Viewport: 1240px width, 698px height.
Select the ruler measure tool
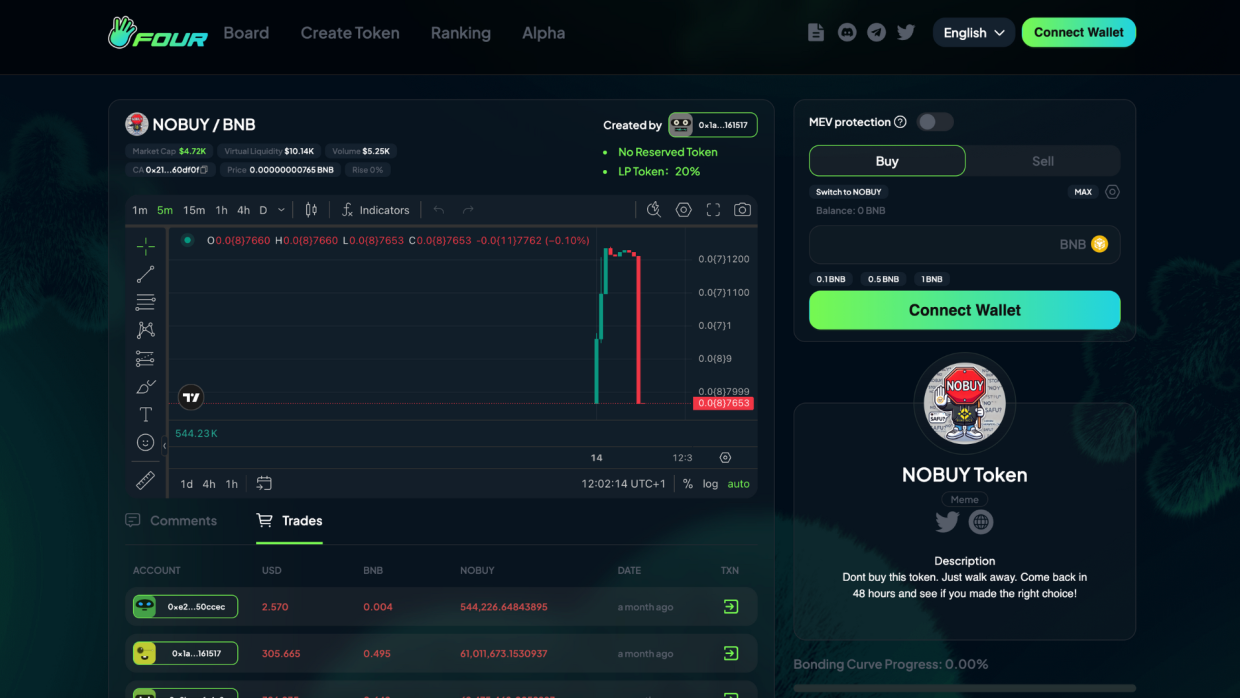tap(146, 481)
